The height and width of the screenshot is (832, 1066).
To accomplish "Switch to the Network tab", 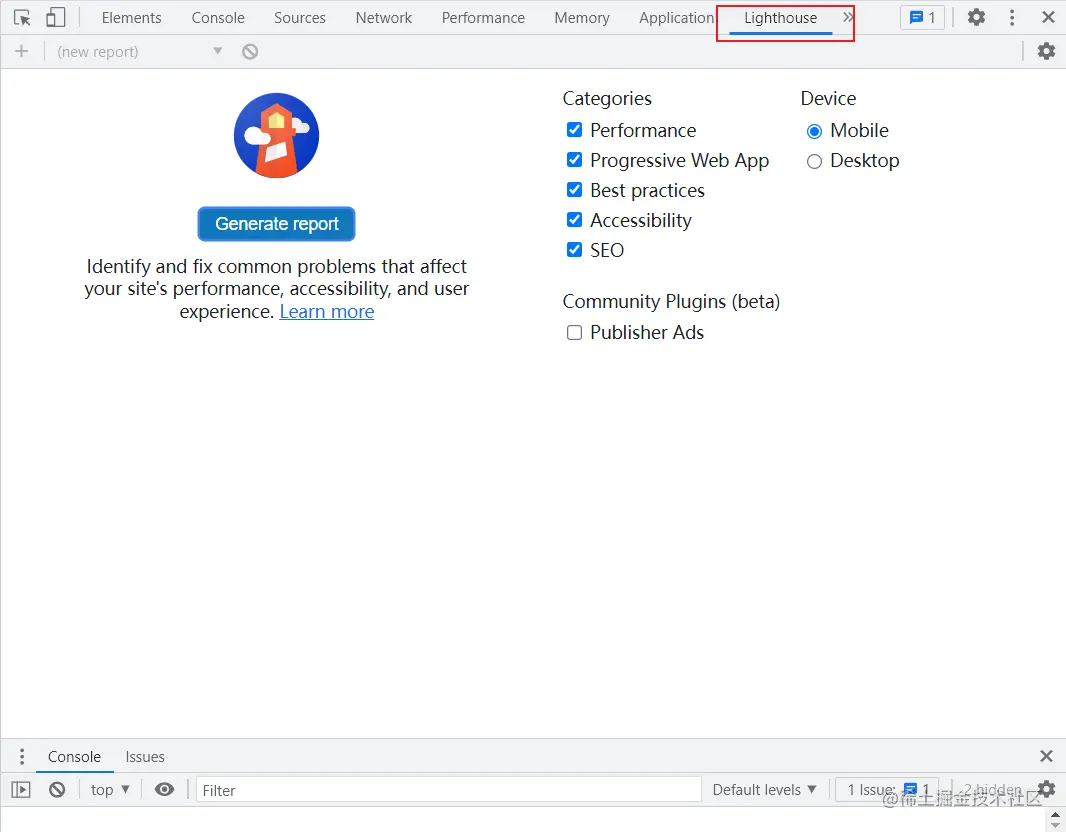I will click(383, 18).
